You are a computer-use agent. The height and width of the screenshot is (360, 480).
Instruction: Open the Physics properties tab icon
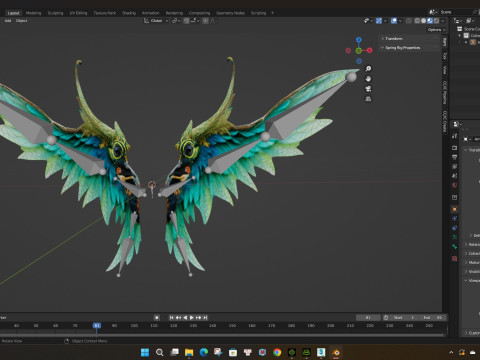tap(455, 219)
